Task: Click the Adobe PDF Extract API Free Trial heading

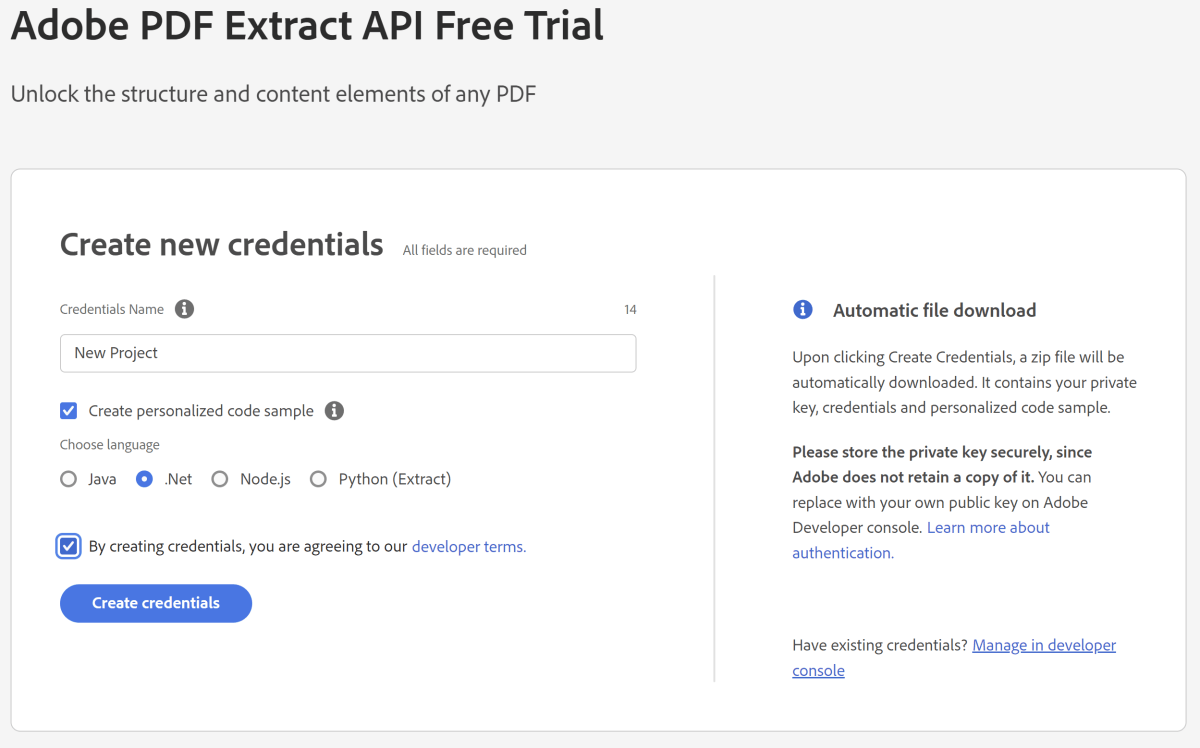Action: (308, 25)
